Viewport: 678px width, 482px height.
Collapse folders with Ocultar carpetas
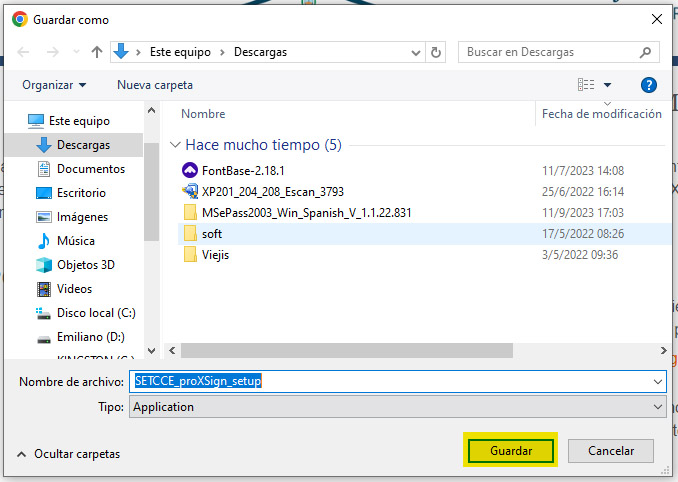(68, 454)
